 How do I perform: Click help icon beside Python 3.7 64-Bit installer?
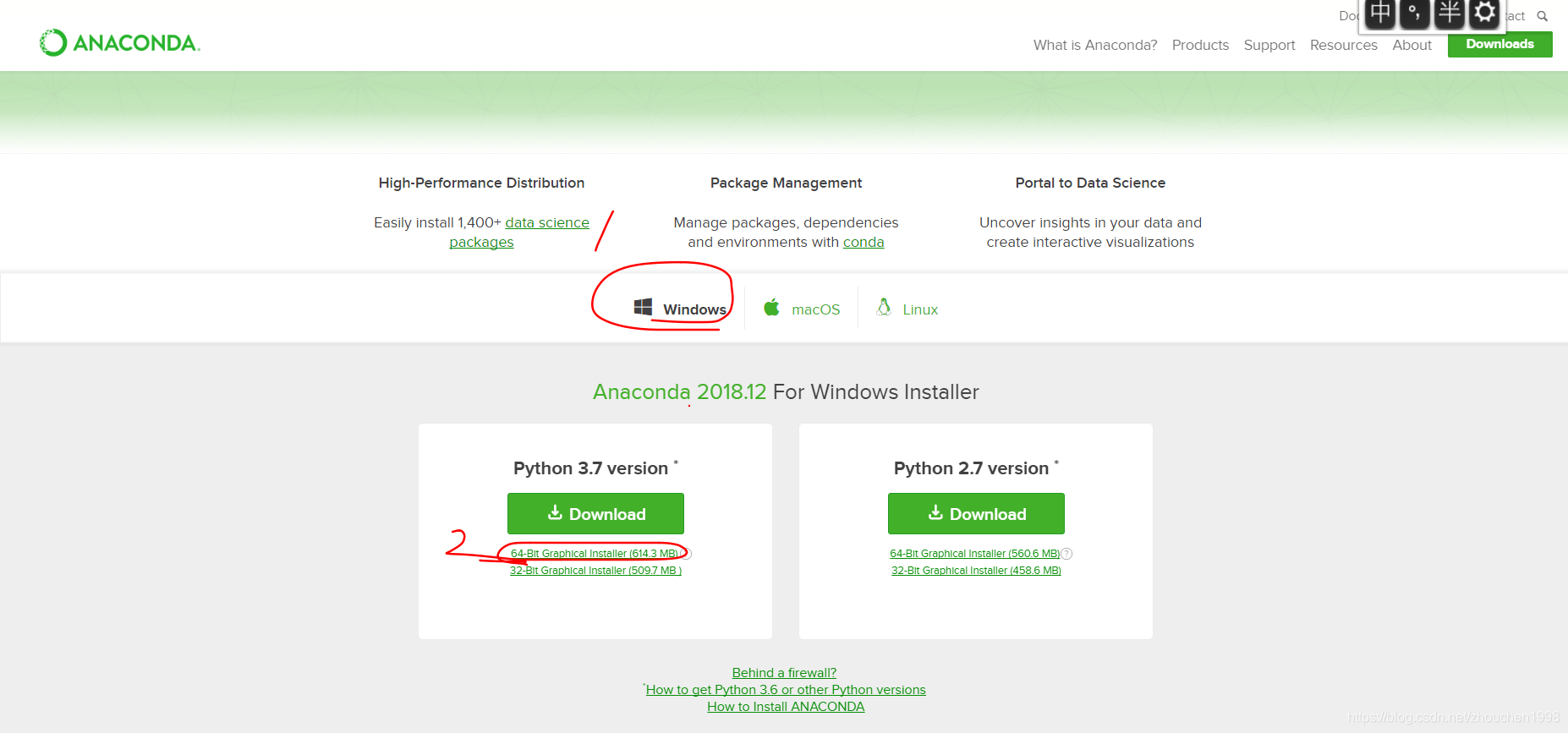(687, 554)
